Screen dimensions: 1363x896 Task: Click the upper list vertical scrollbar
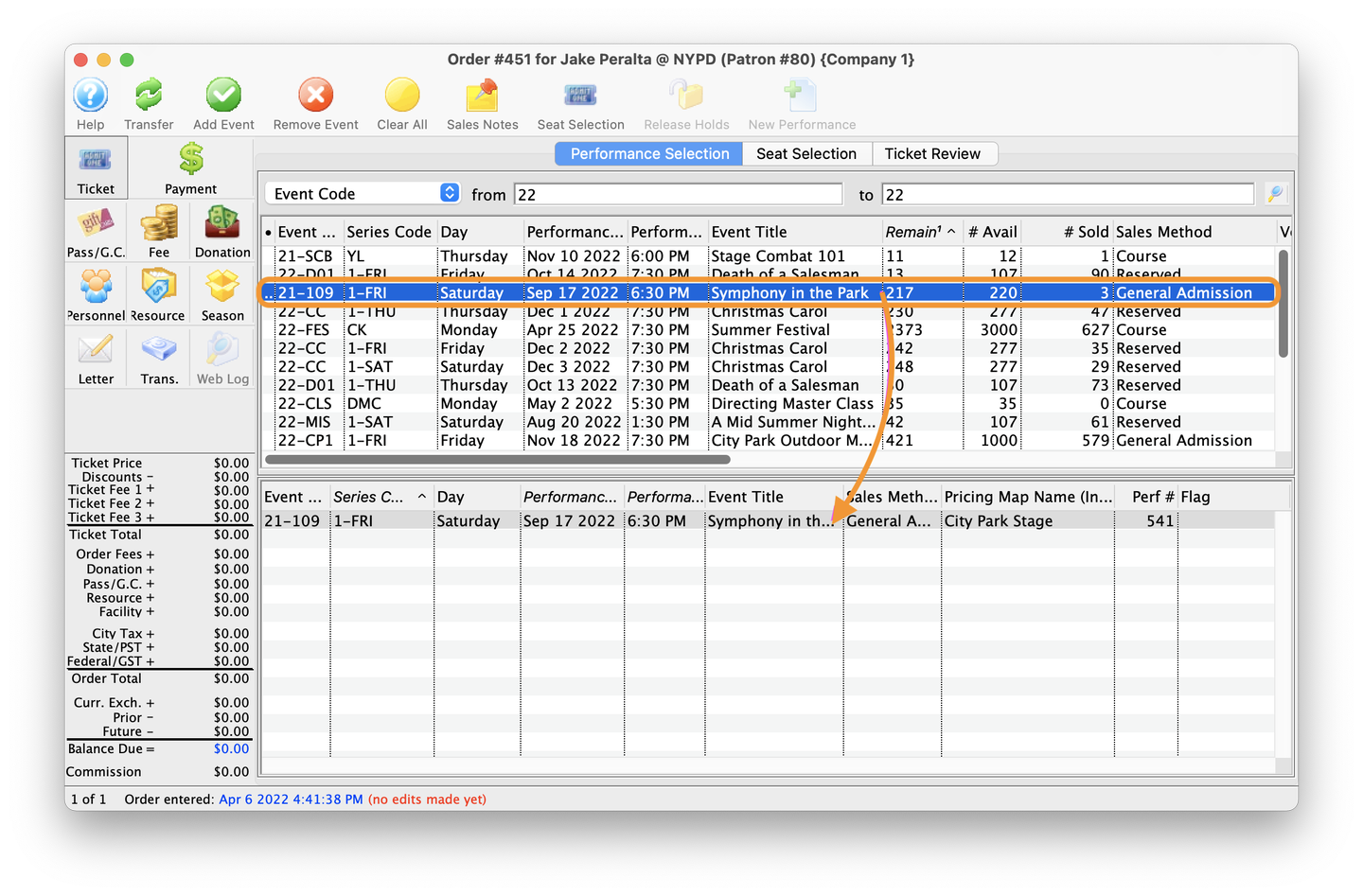click(x=1283, y=303)
